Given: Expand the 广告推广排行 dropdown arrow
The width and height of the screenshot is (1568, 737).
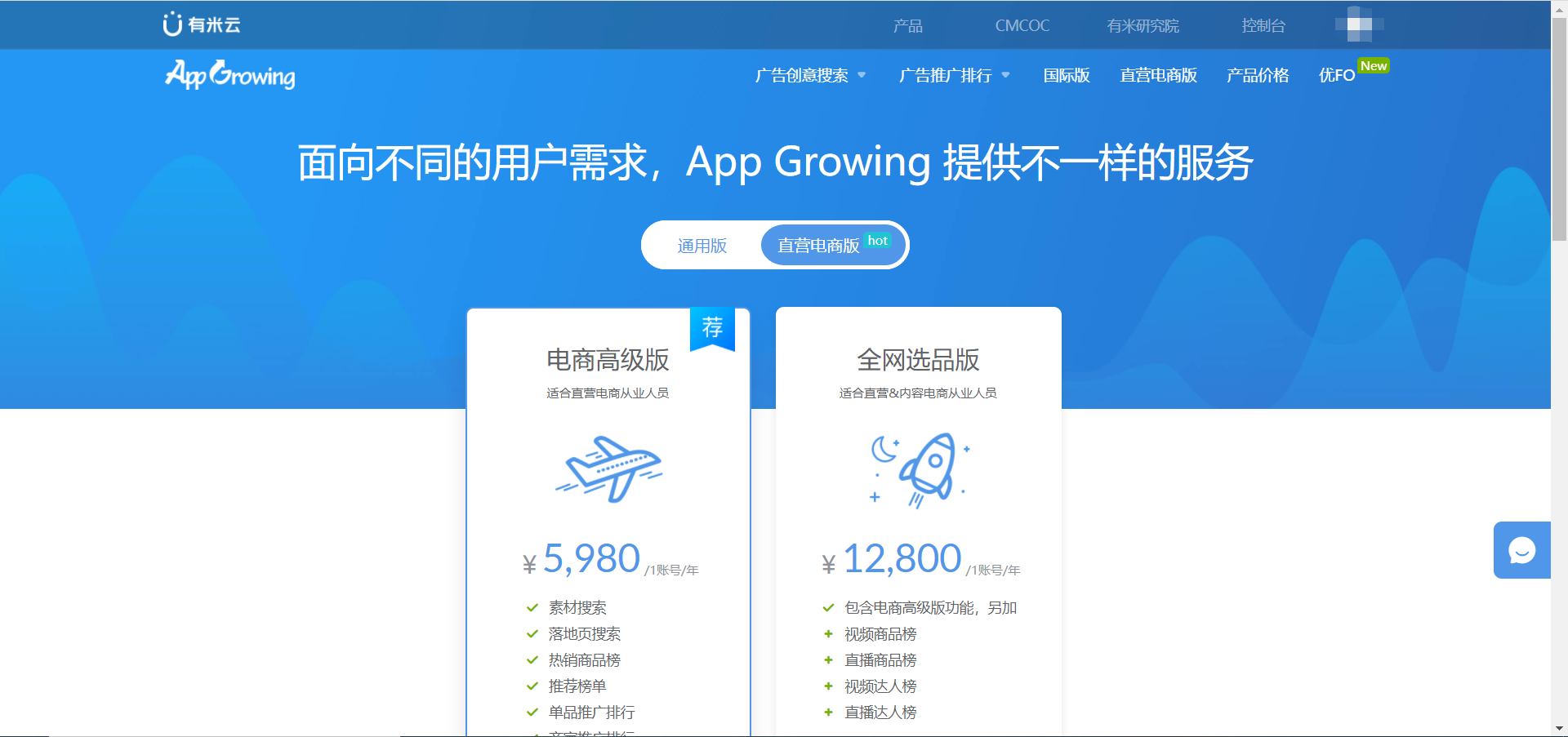Looking at the screenshot, I should pyautogui.click(x=1005, y=75).
